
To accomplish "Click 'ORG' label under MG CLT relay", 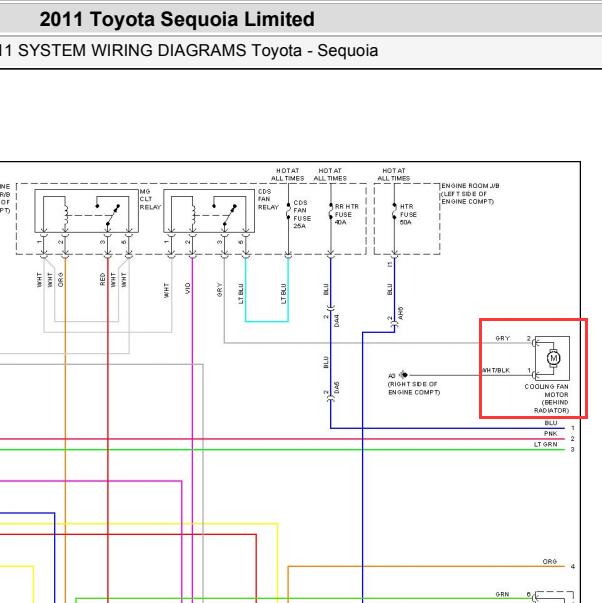I will [x=60, y=280].
